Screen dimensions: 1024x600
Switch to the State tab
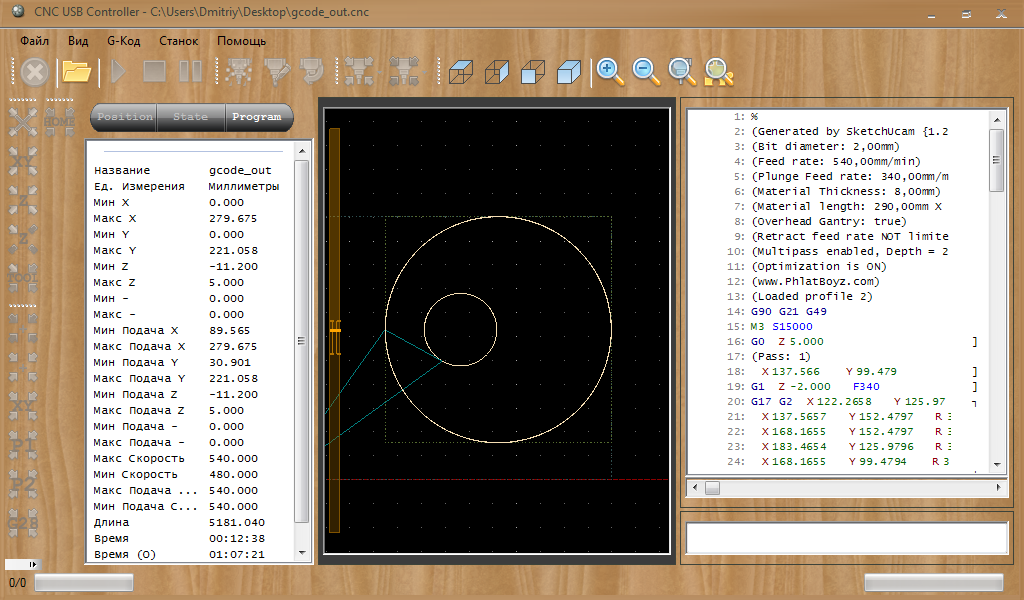(191, 117)
